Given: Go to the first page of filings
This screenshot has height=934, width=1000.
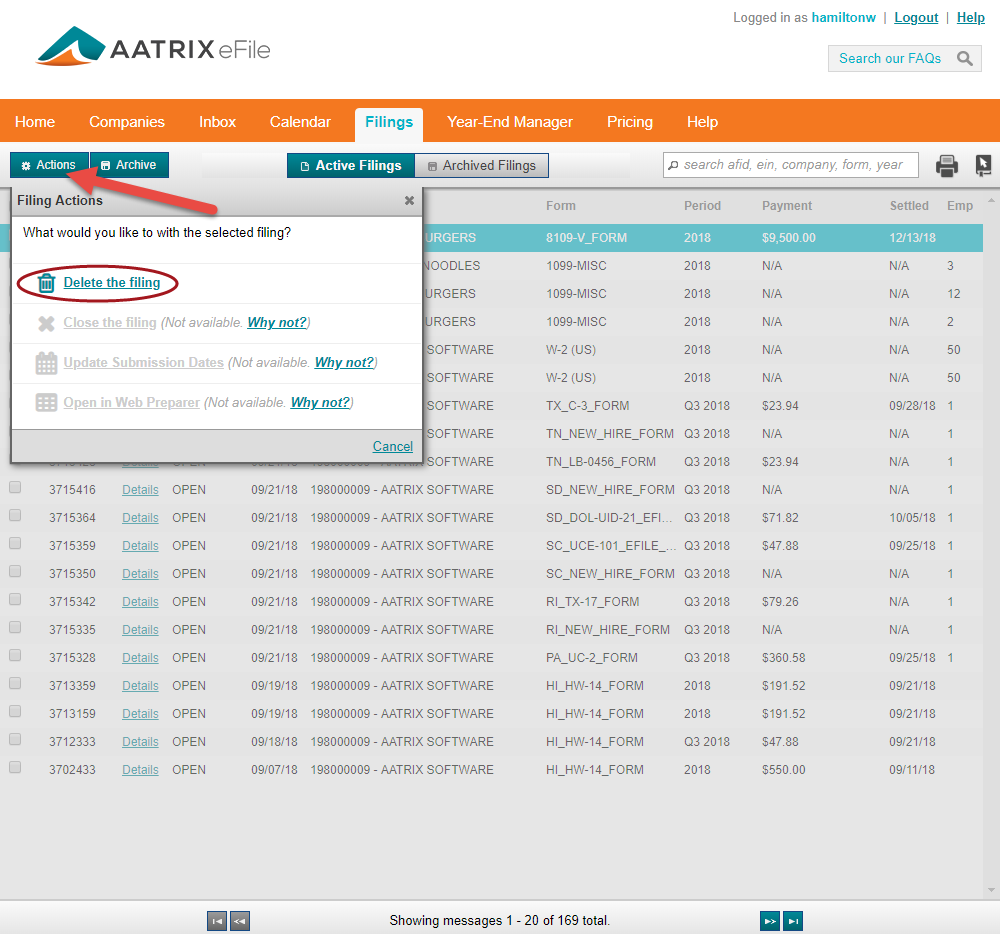Looking at the screenshot, I should click(x=217, y=921).
